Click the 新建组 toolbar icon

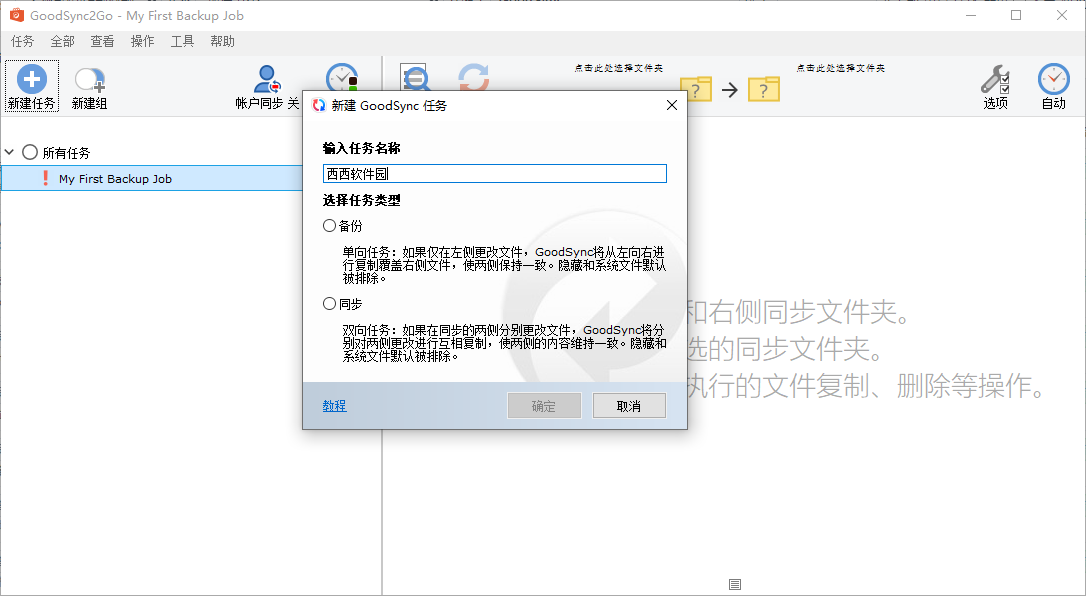point(90,80)
